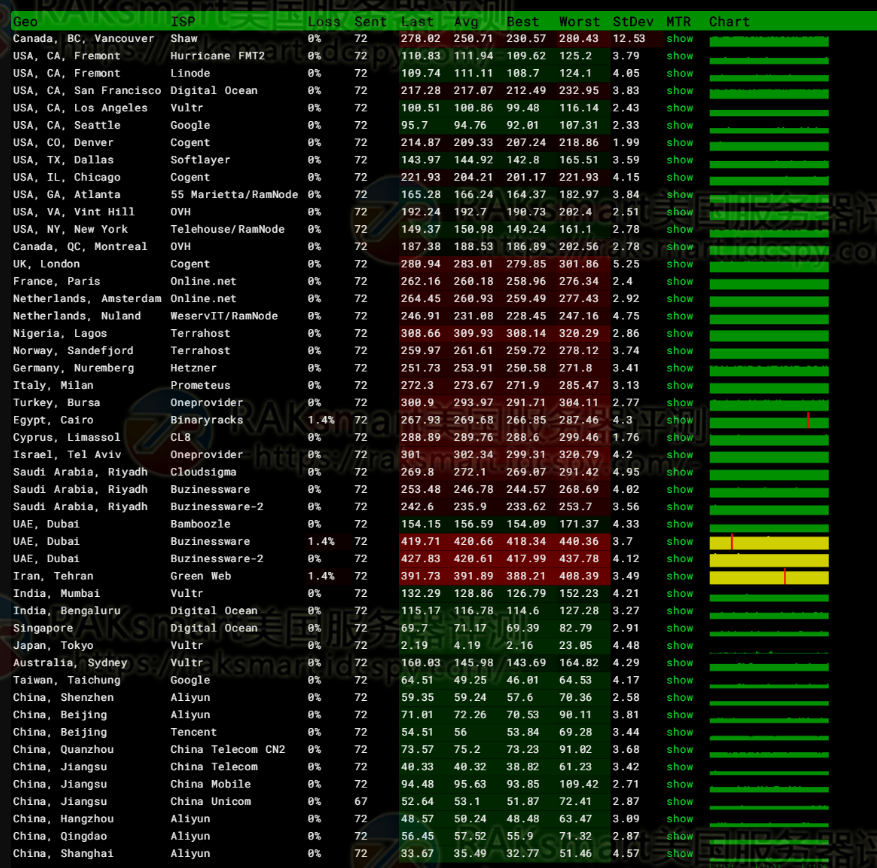877x868 pixels.
Task: Select the 'Israel, Tel Aviv' geo cell
Action: click(67, 455)
